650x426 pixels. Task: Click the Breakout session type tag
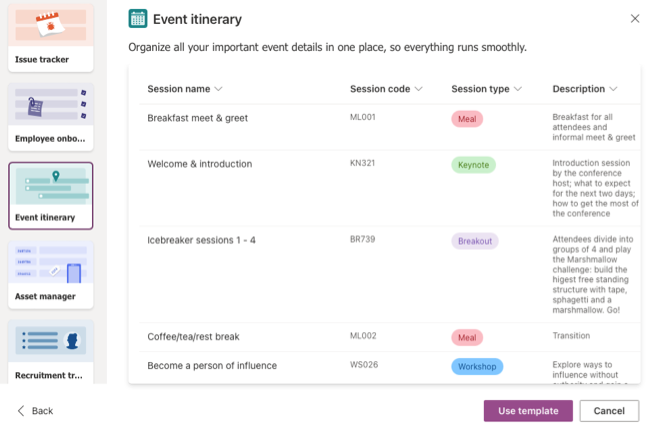point(475,241)
